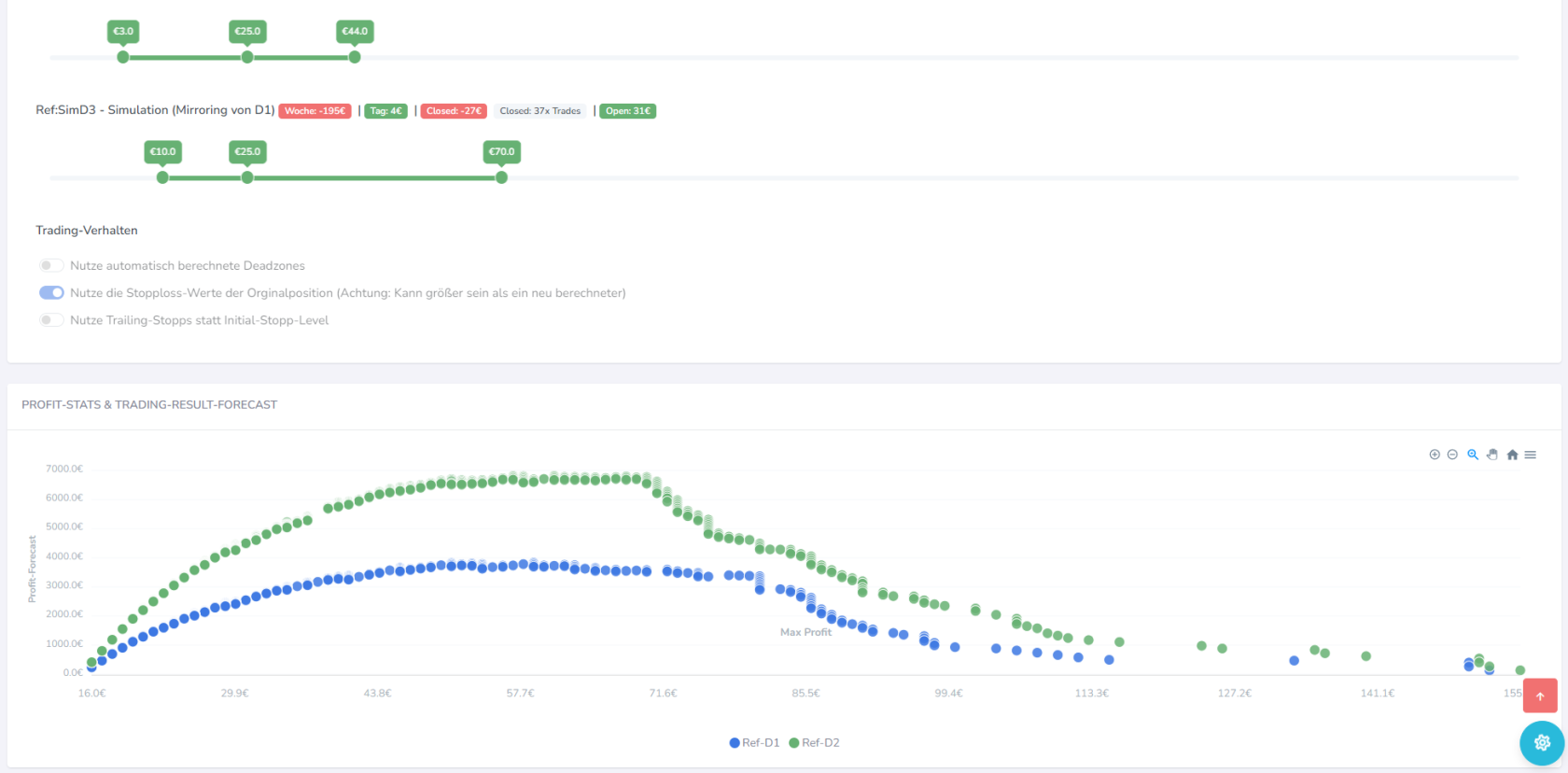Viewport: 1568px width, 773px height.
Task: Select the chart panning hand tool
Action: tap(1492, 455)
